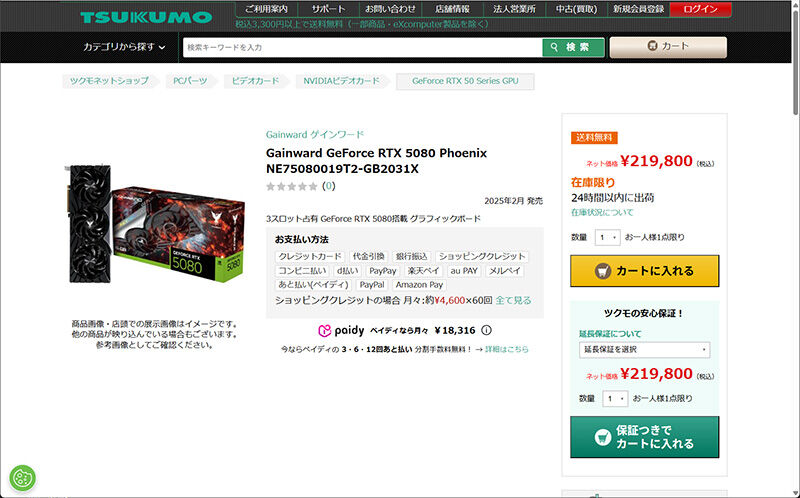The image size is (800, 498).
Task: Open the 延長保証を選択 dropdown
Action: click(x=644, y=350)
